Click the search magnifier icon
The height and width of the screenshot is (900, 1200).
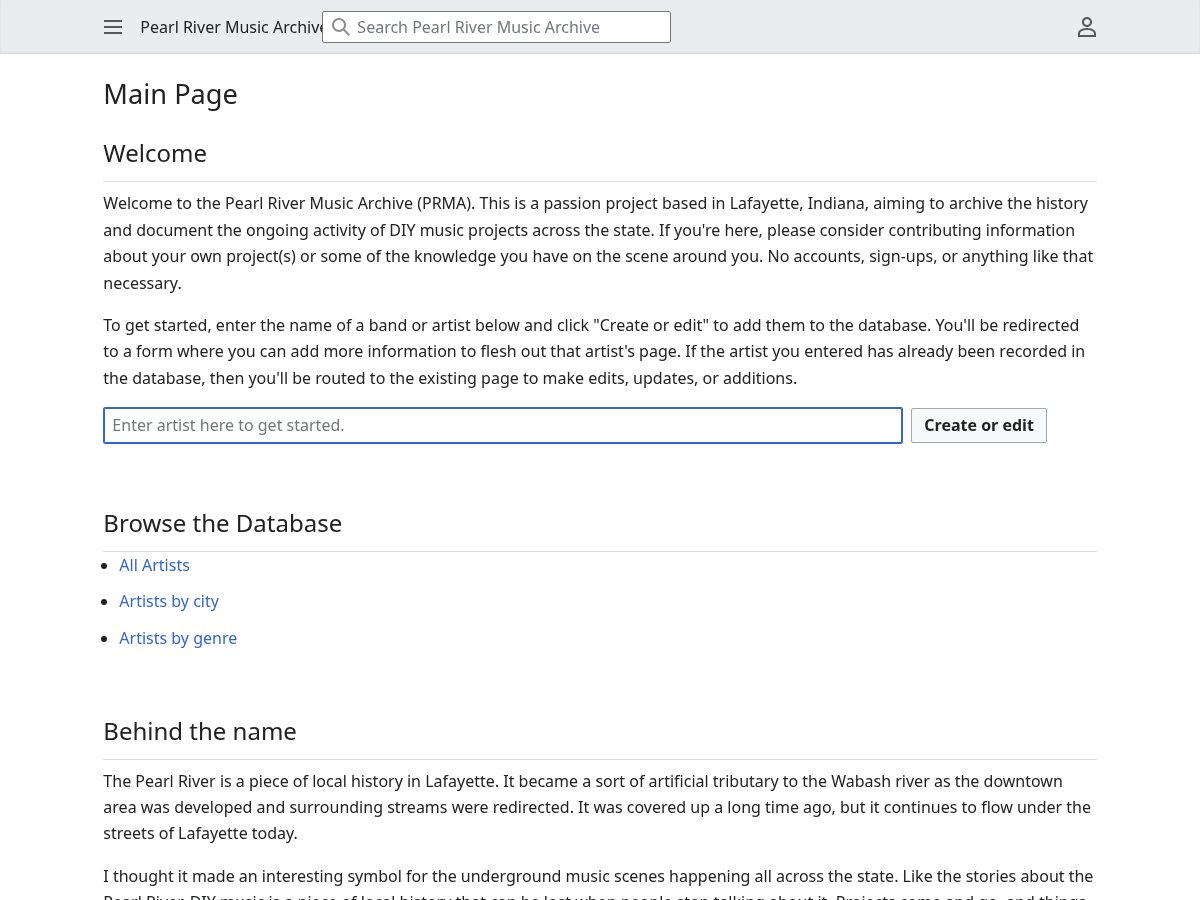[341, 27]
